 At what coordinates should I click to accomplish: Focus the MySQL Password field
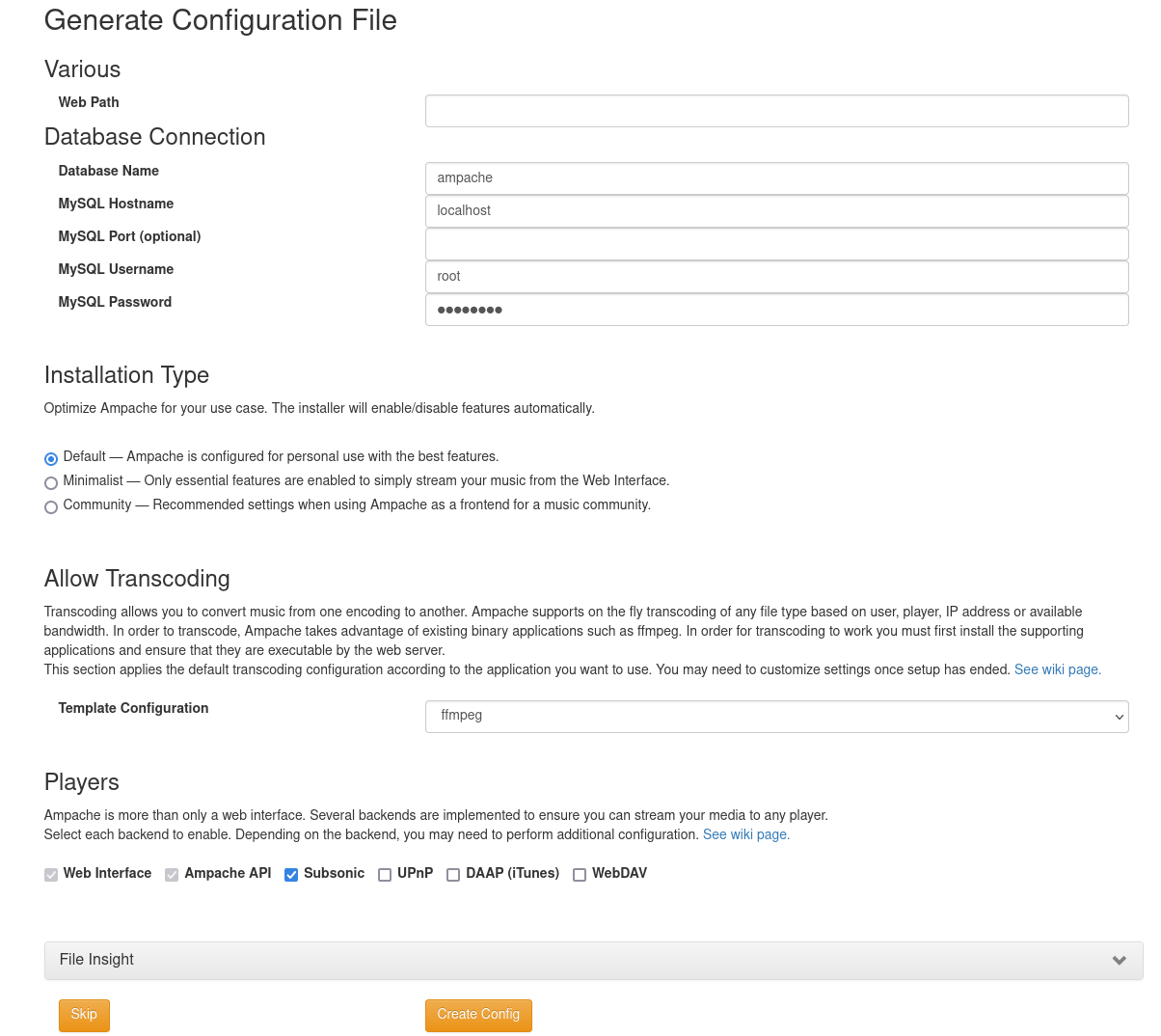[776, 310]
